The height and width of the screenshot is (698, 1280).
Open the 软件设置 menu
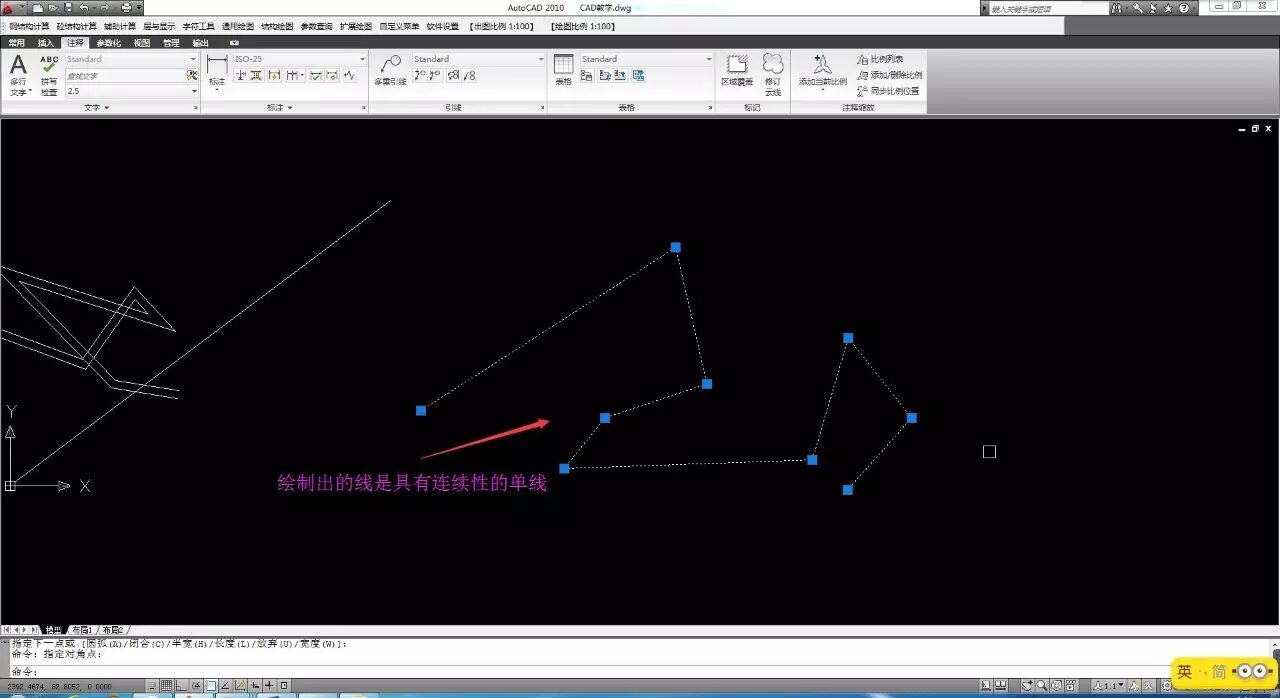click(x=443, y=26)
